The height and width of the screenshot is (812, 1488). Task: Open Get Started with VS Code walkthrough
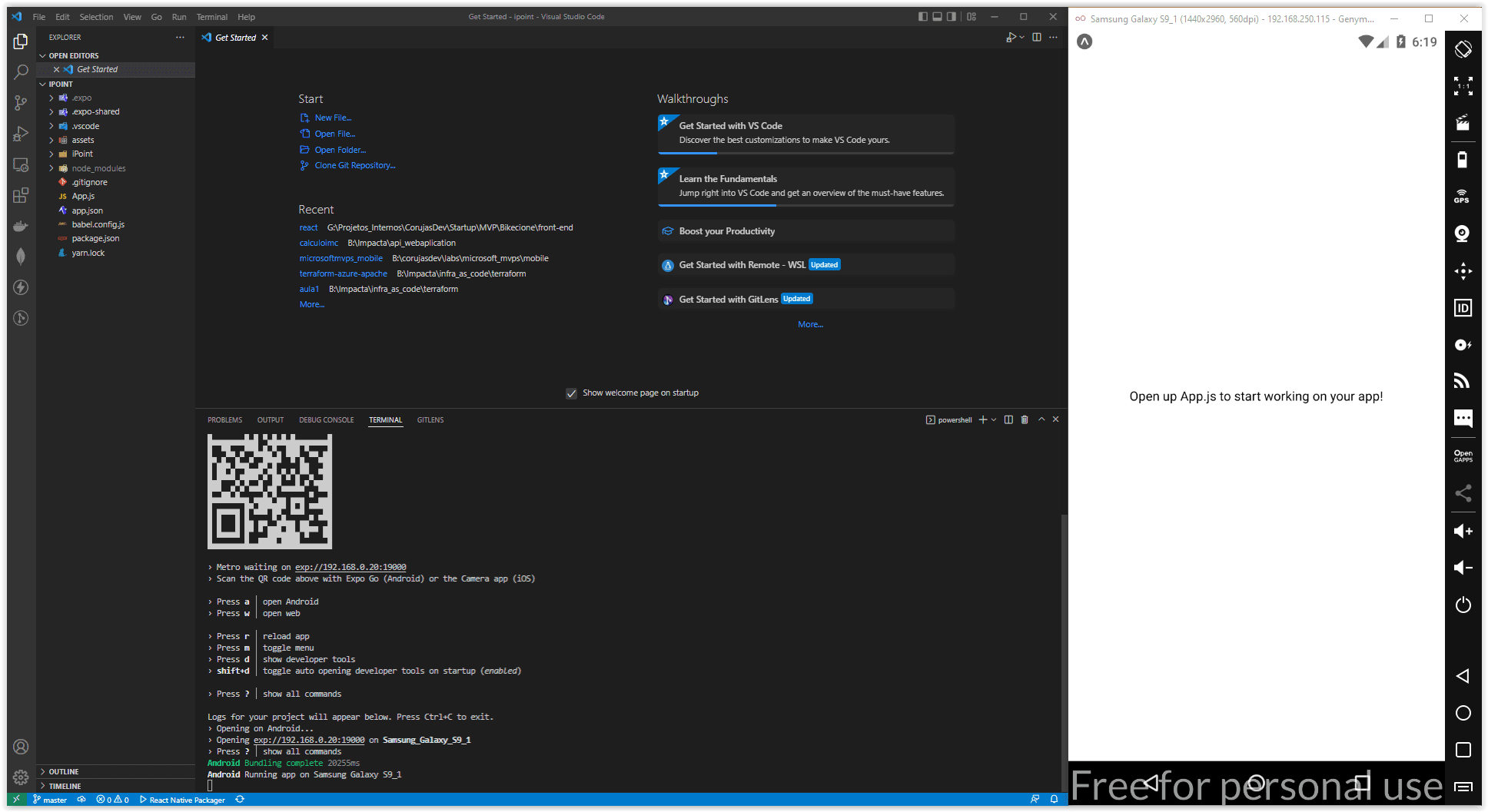[x=805, y=134]
